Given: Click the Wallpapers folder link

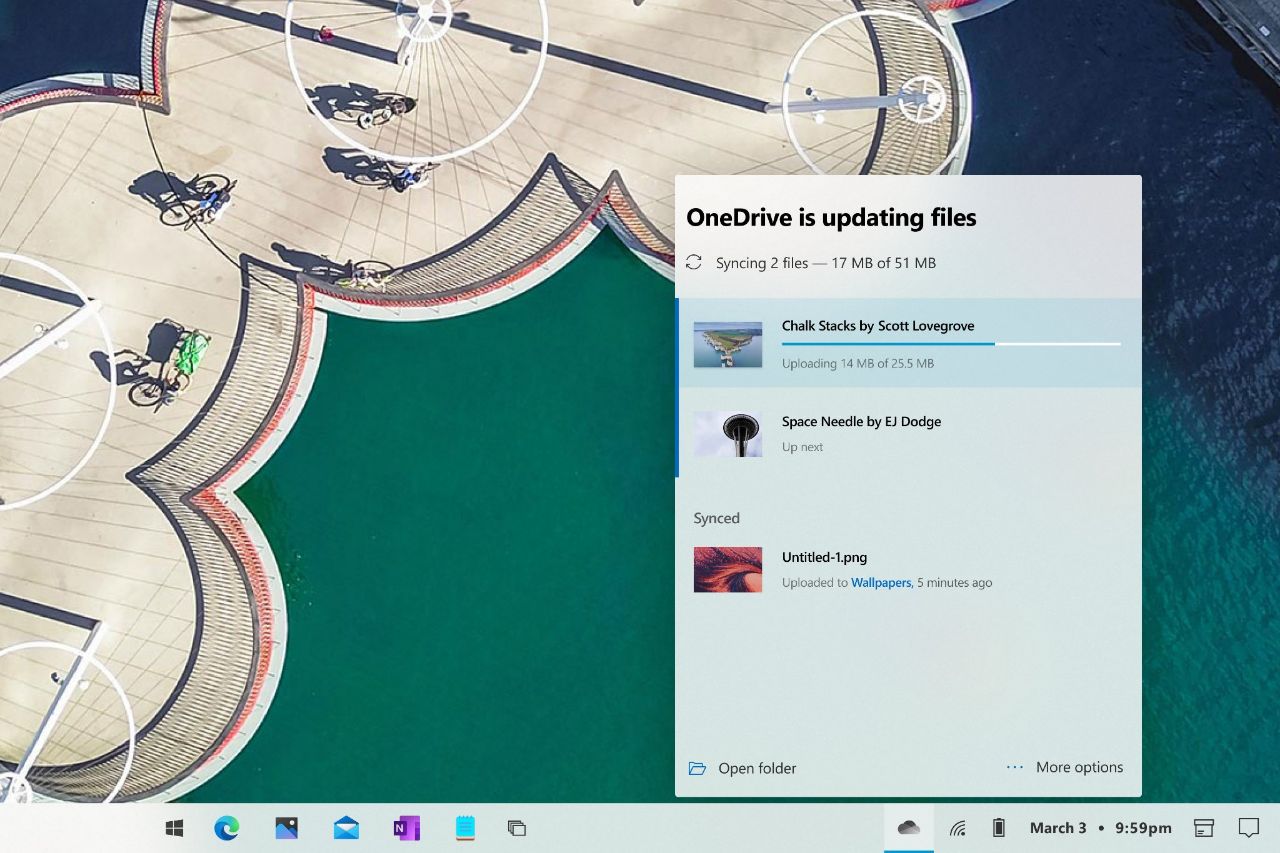Looking at the screenshot, I should [x=880, y=582].
